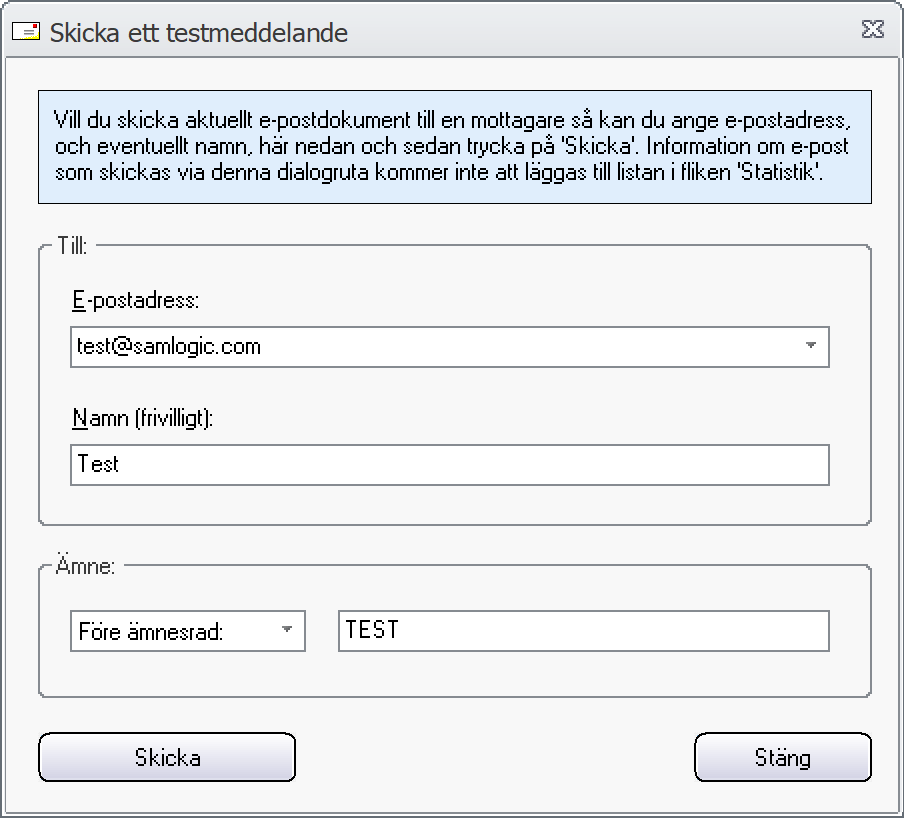Click the Stäng button

pyautogui.click(x=783, y=757)
